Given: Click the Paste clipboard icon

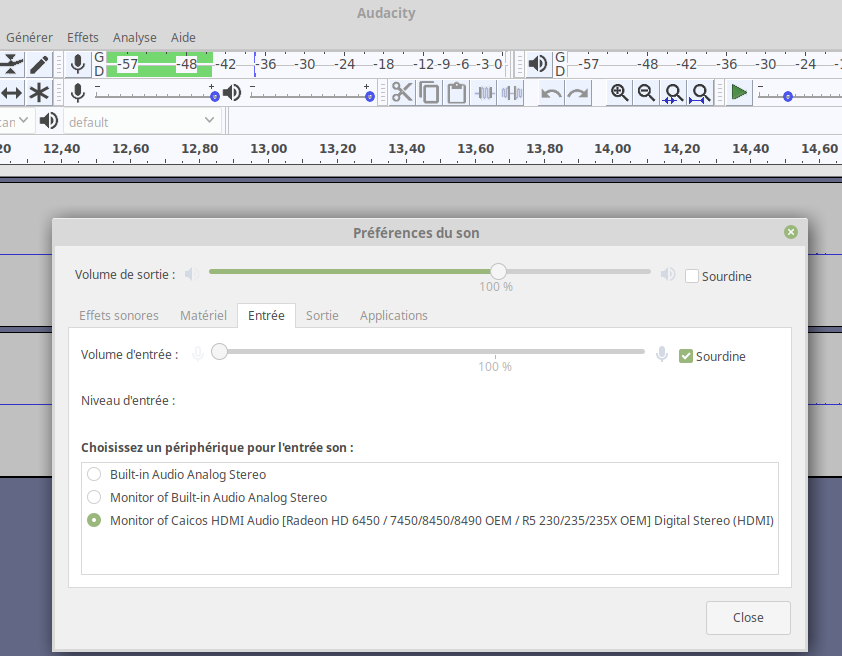Looking at the screenshot, I should (x=456, y=93).
